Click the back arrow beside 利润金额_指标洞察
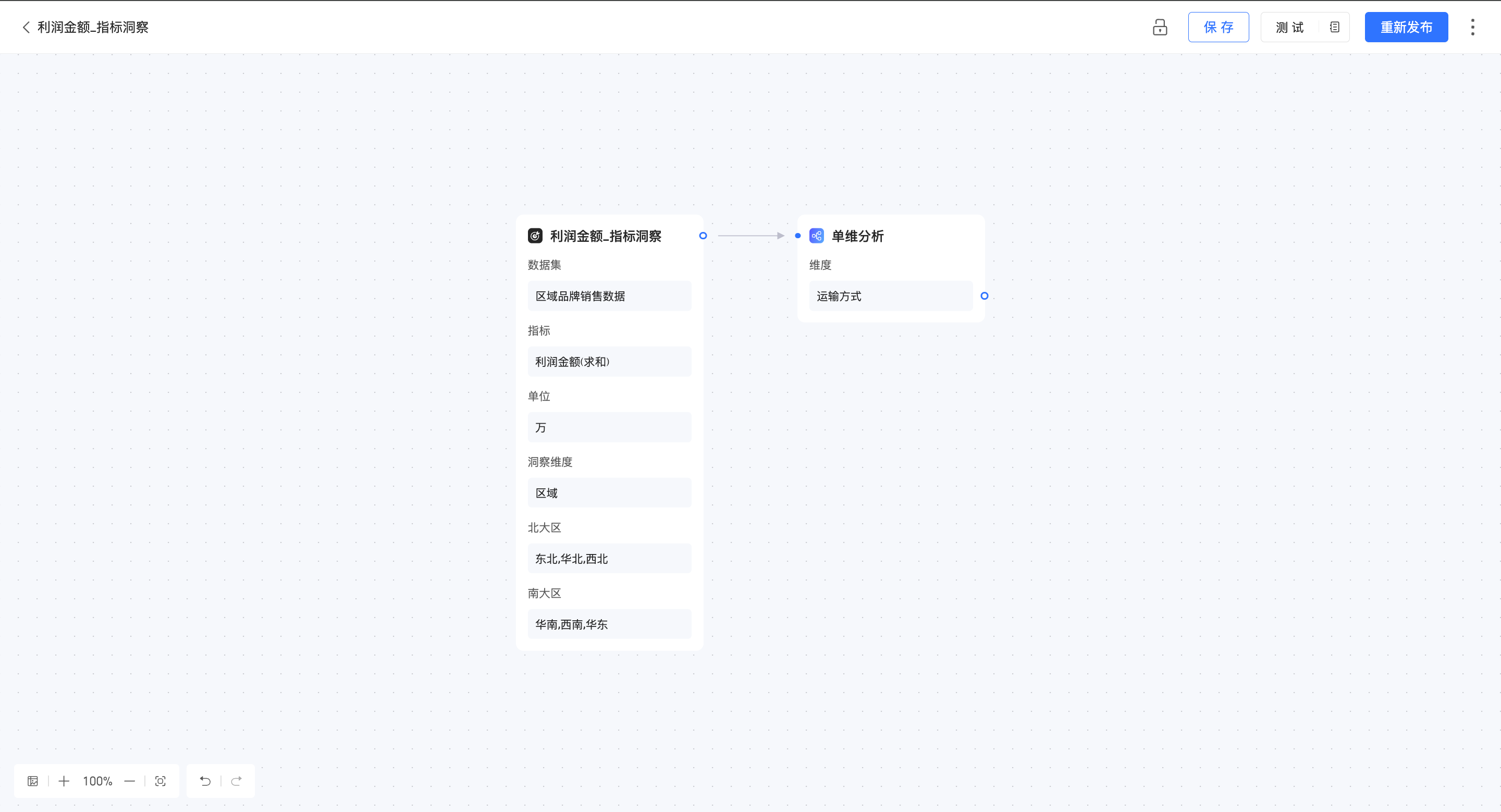 point(26,28)
